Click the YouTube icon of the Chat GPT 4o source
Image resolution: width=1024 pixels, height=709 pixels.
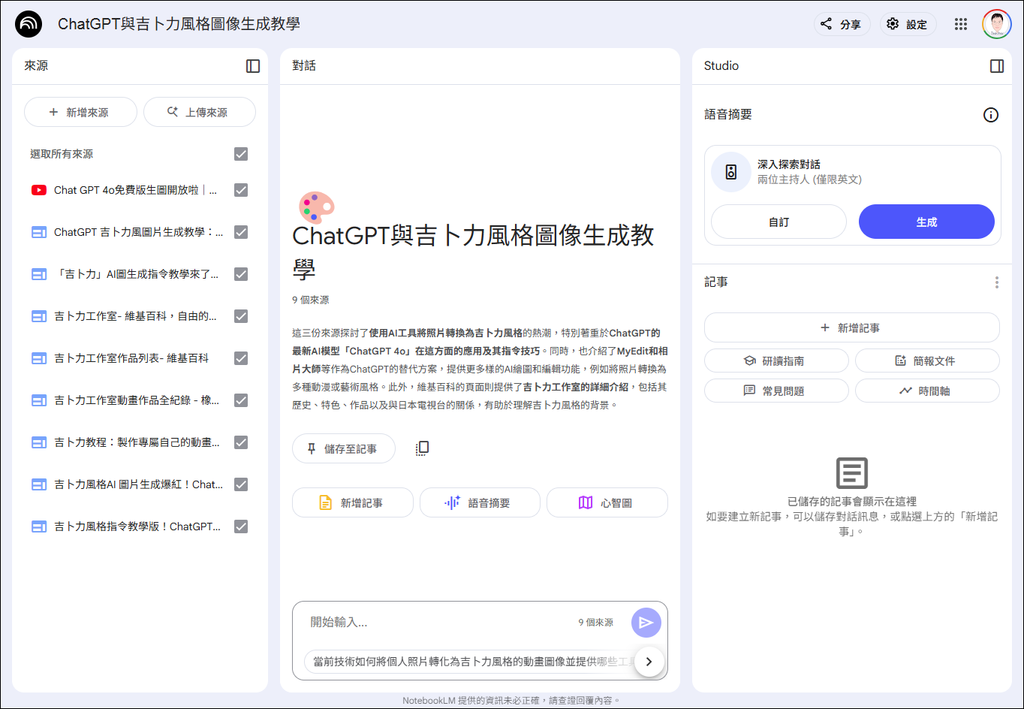pos(39,190)
